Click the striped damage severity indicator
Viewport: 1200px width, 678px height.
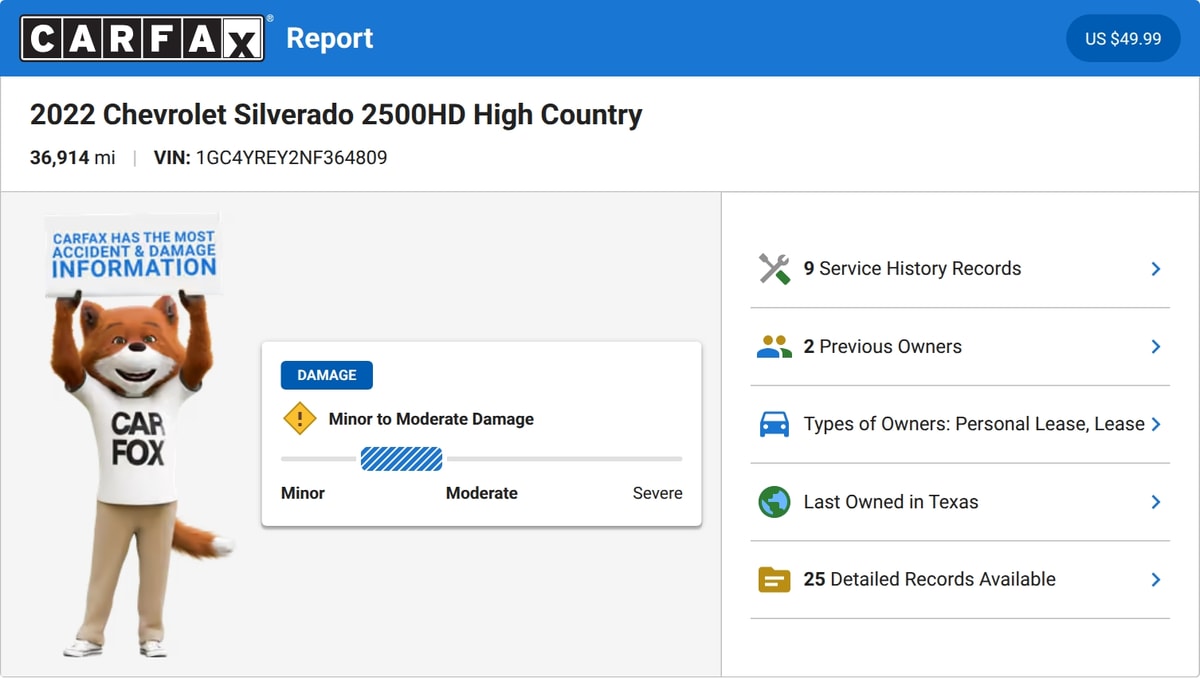click(401, 459)
